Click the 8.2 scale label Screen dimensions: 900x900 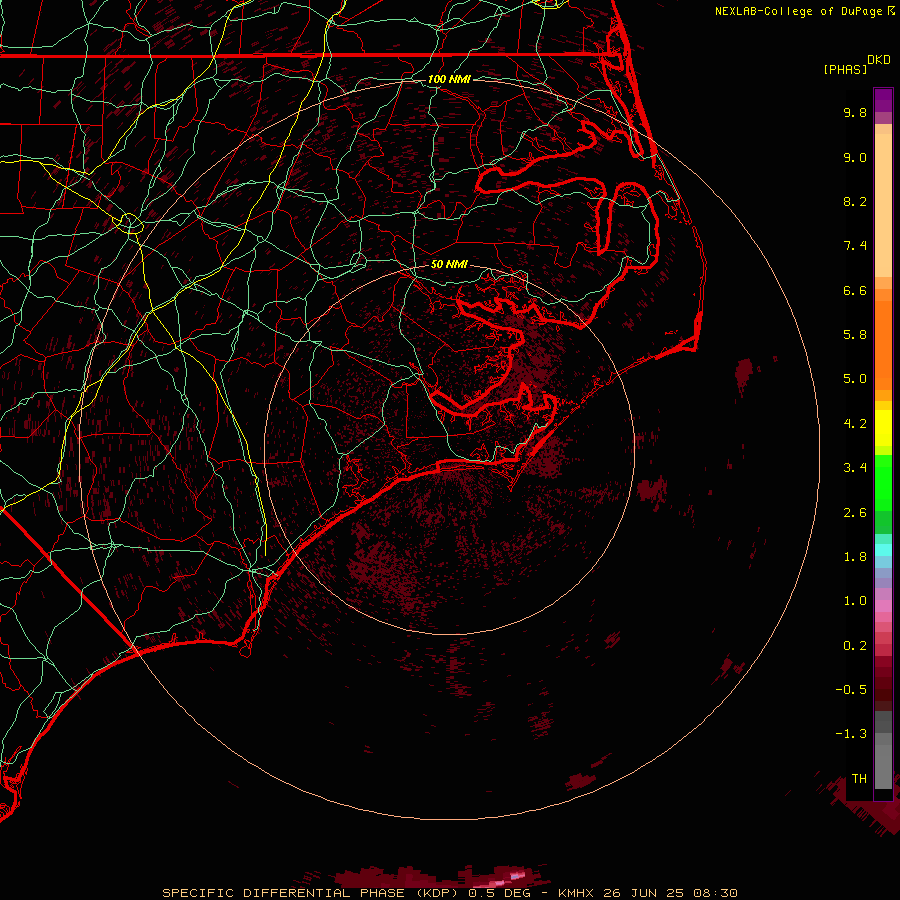[855, 201]
